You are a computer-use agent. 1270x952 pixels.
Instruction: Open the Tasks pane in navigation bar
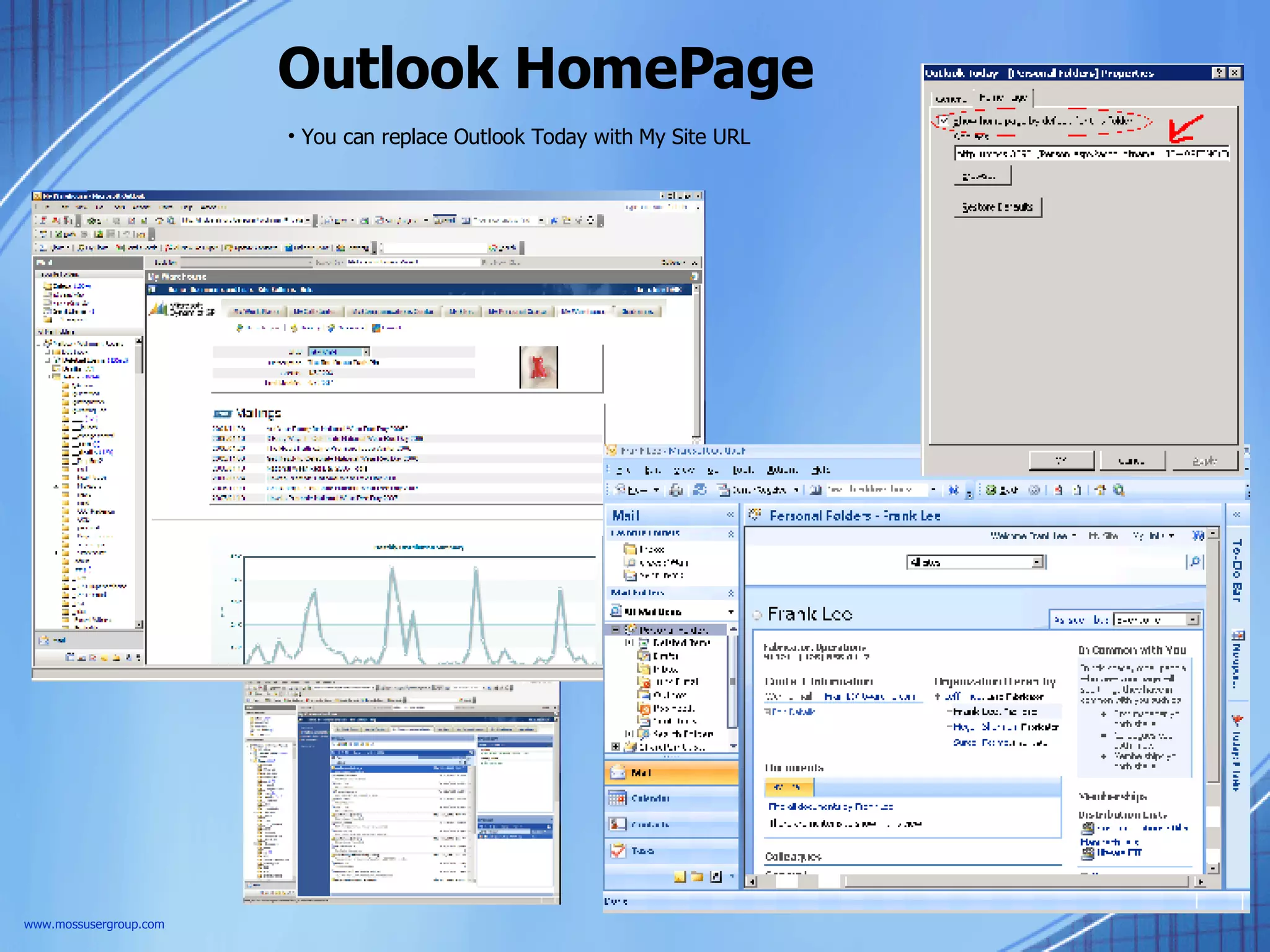click(672, 851)
